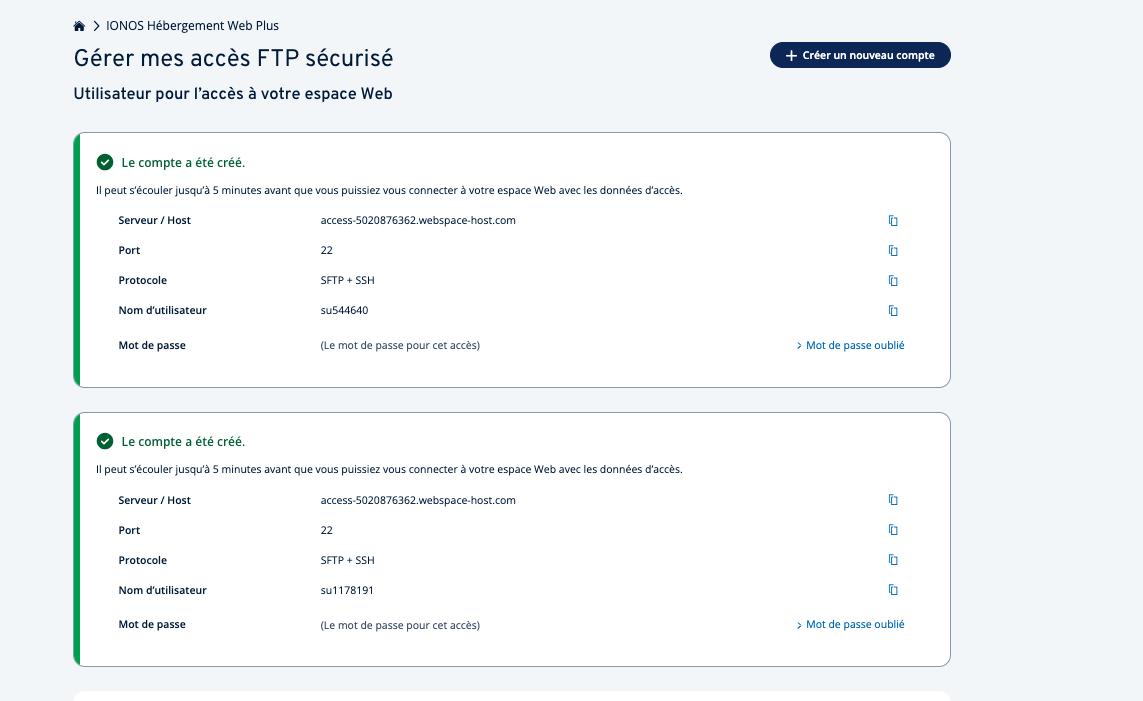
Task: Copy server host for user su544640
Action: pyautogui.click(x=893, y=221)
